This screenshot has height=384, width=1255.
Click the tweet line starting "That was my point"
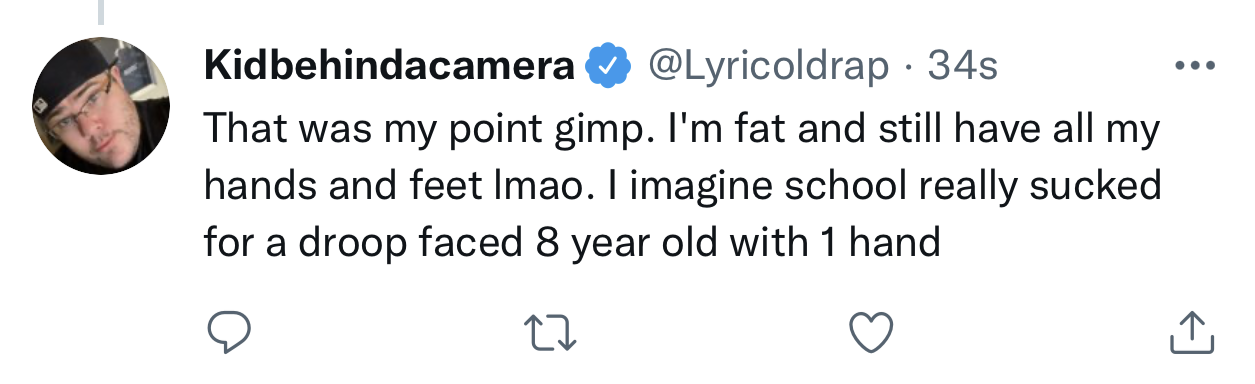click(x=681, y=129)
